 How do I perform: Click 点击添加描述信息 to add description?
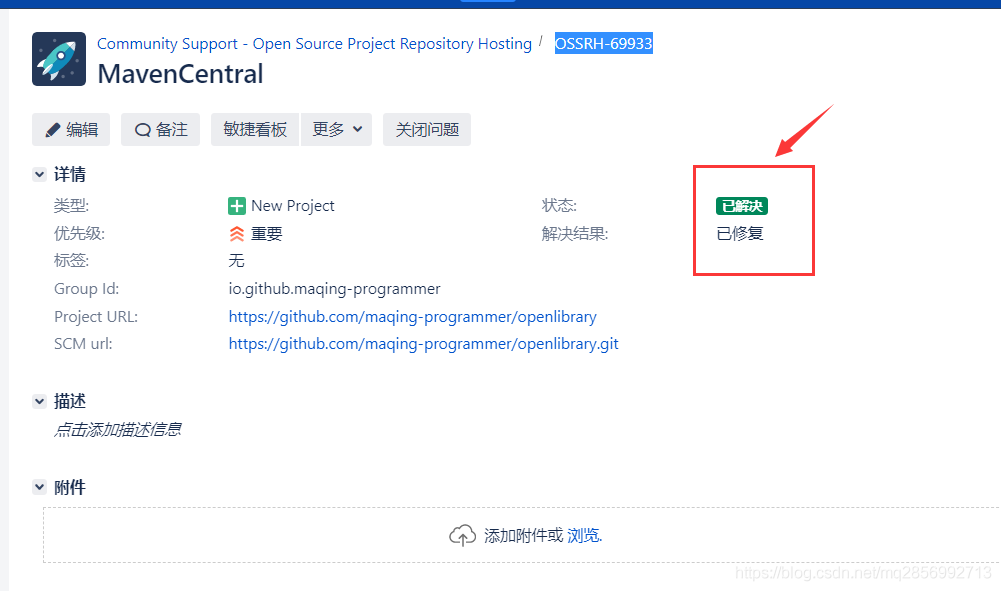point(117,430)
